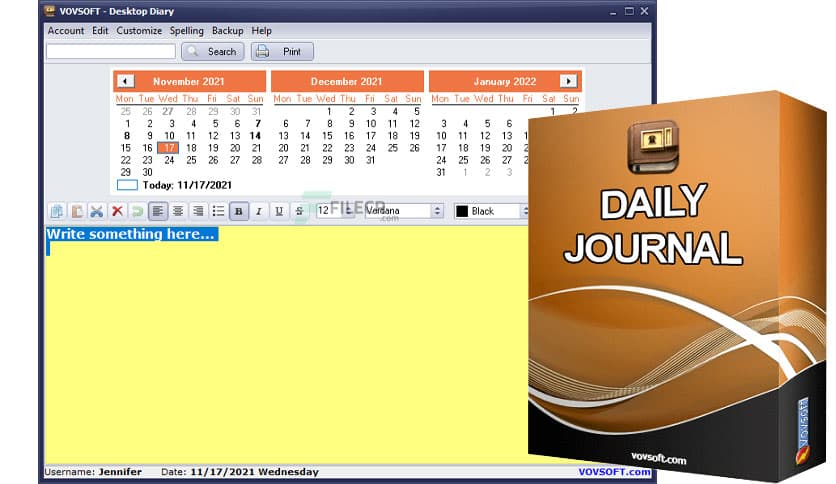836x484 pixels.
Task: Select December 31 in calendar
Action: click(371, 160)
